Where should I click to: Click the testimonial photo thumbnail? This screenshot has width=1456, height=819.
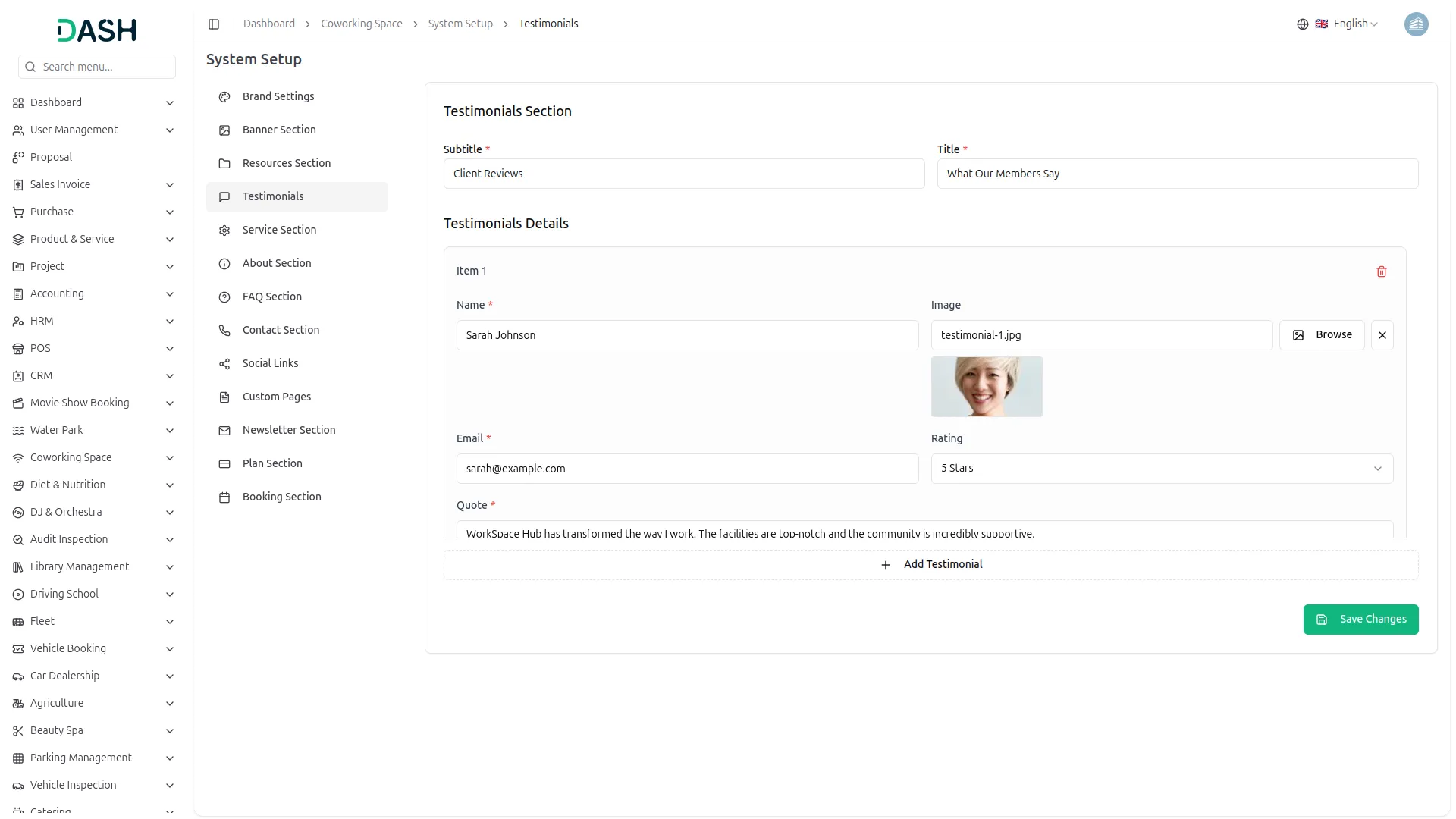pyautogui.click(x=986, y=387)
